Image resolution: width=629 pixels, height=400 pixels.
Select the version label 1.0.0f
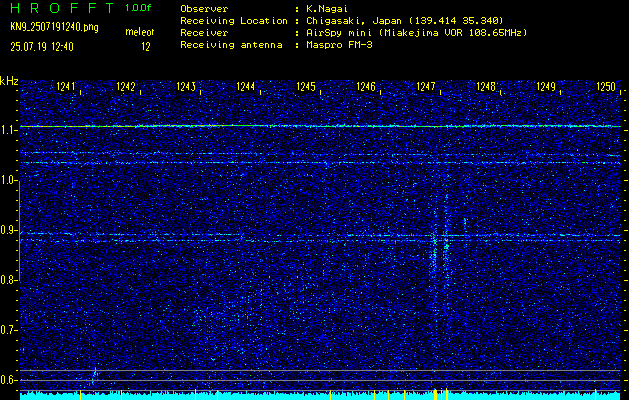[x=138, y=8]
